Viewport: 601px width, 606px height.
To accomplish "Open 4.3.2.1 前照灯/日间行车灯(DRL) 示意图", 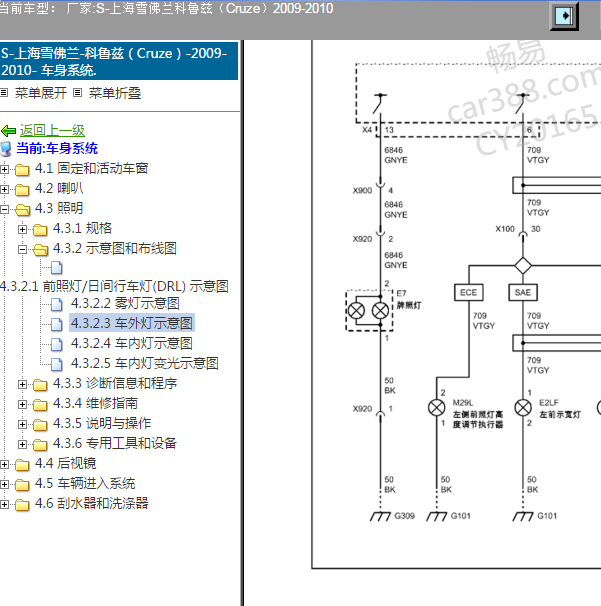I will [114, 286].
